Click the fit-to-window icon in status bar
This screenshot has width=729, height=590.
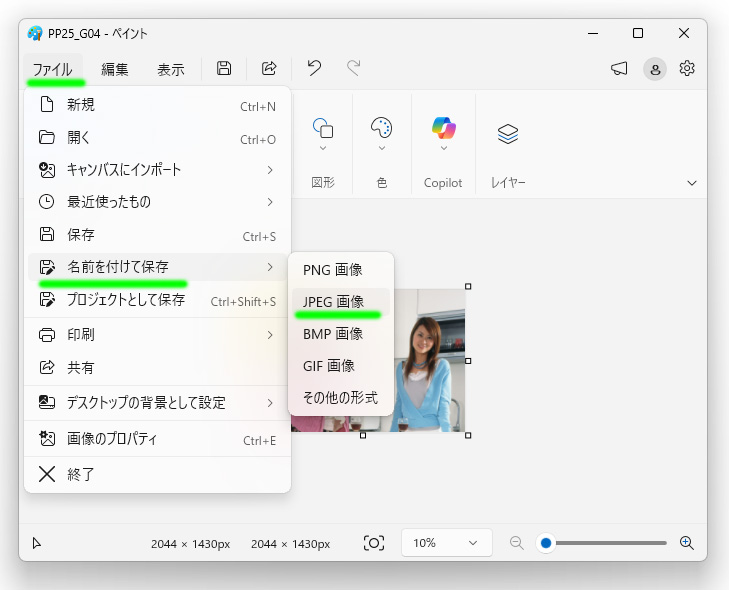point(374,543)
